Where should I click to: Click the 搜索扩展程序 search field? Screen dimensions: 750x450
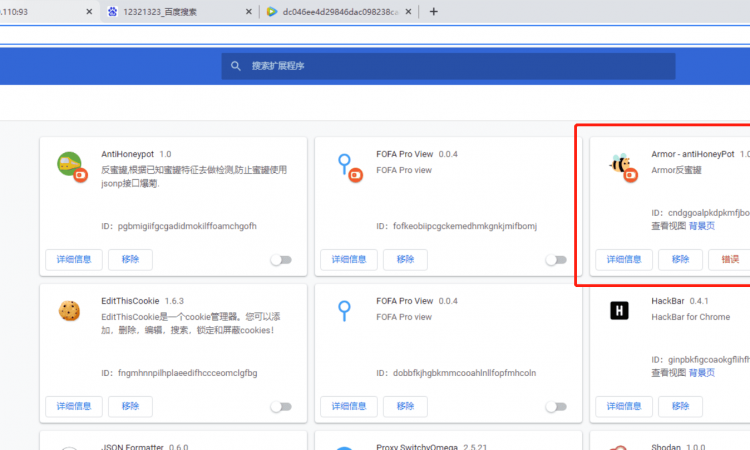(x=448, y=66)
